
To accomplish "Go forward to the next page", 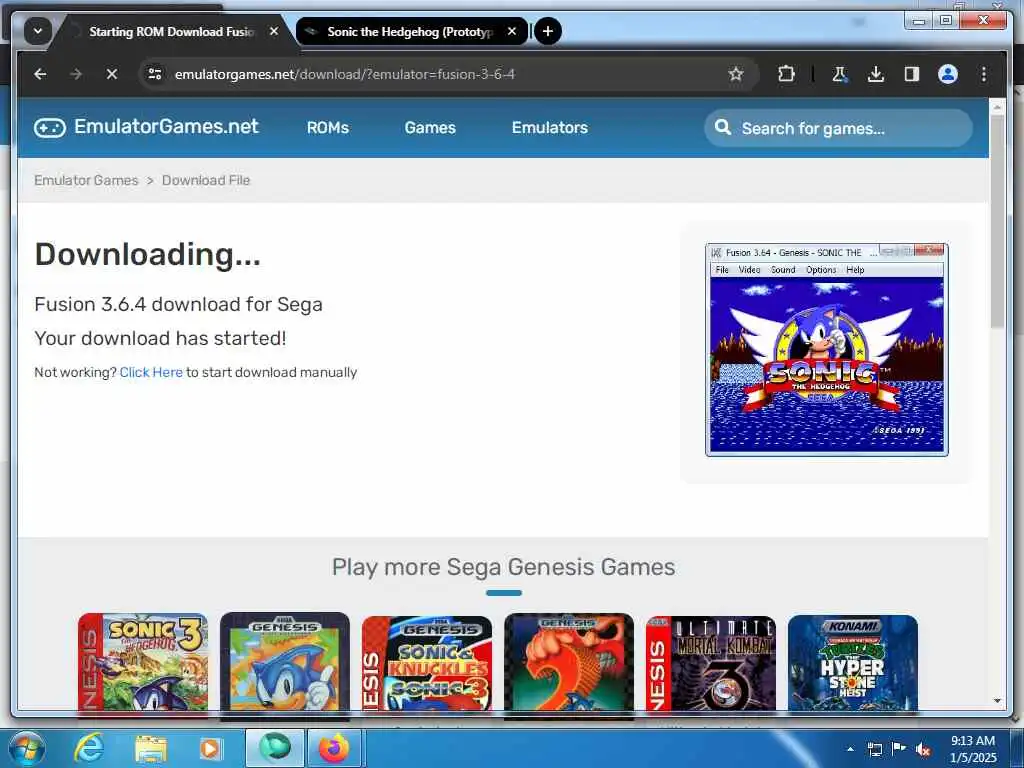I will [x=76, y=74].
